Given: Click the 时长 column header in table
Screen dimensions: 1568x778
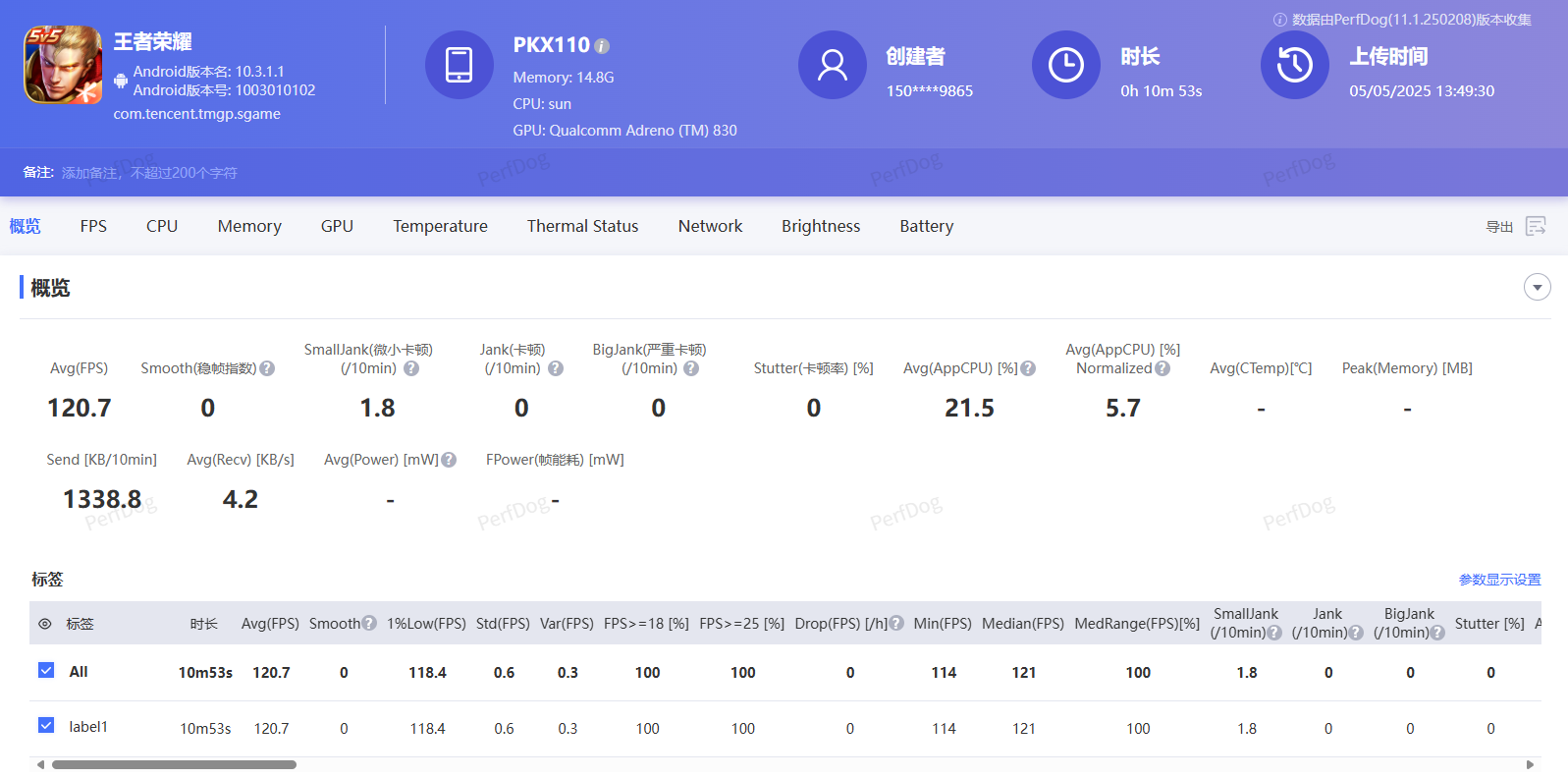Looking at the screenshot, I should (x=204, y=624).
